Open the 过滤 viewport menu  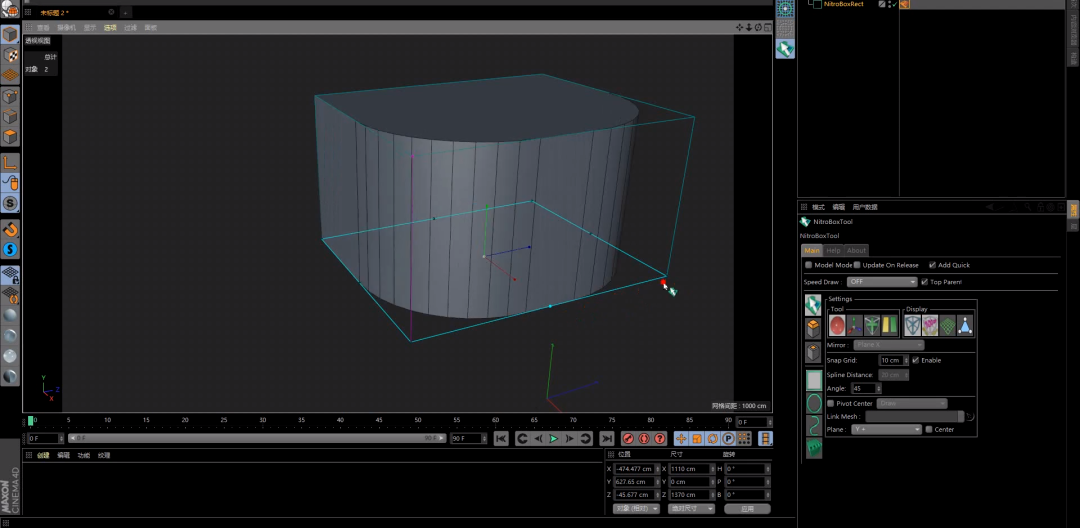point(130,28)
